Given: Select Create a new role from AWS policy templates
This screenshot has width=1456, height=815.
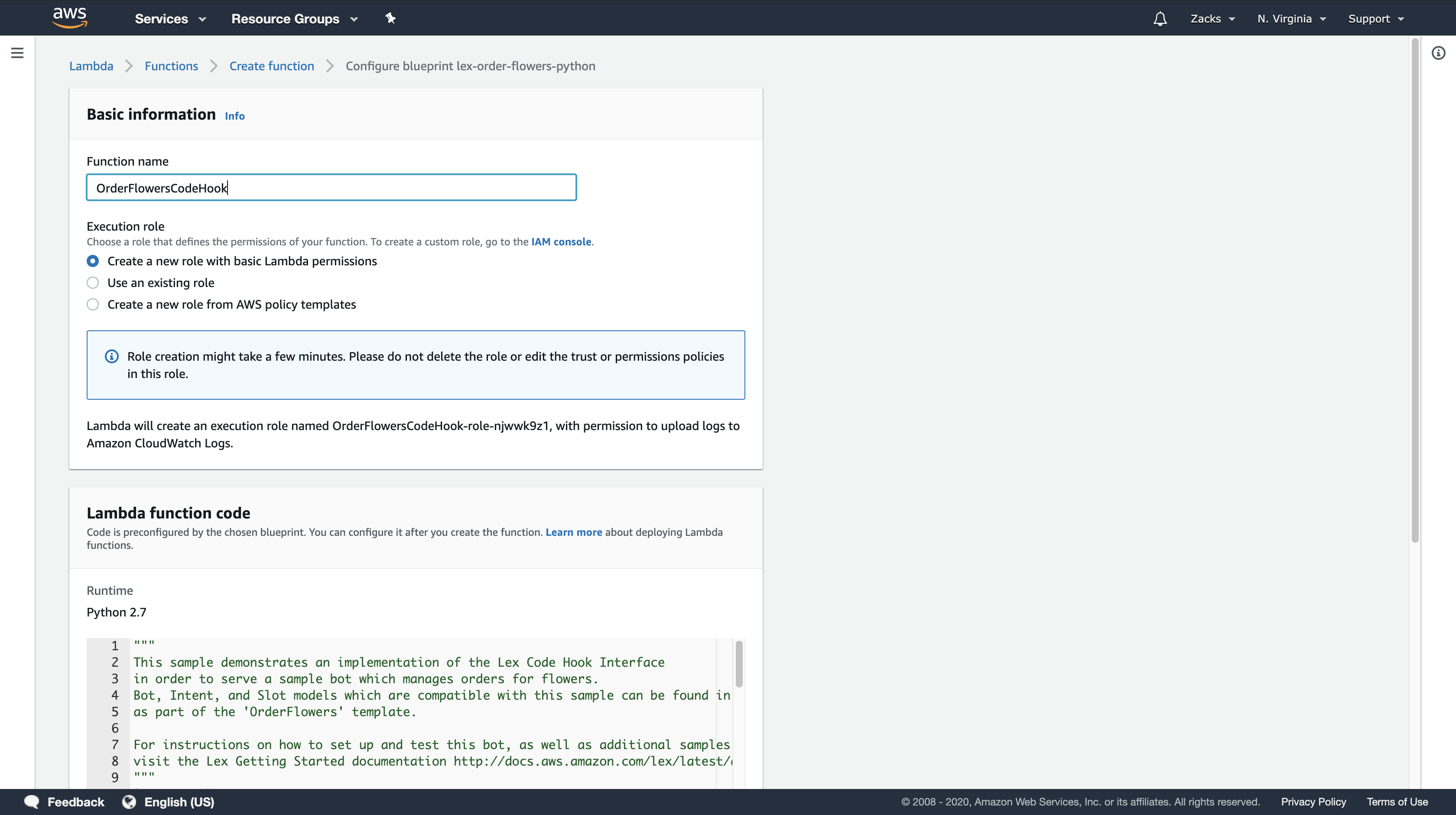Looking at the screenshot, I should click(93, 304).
